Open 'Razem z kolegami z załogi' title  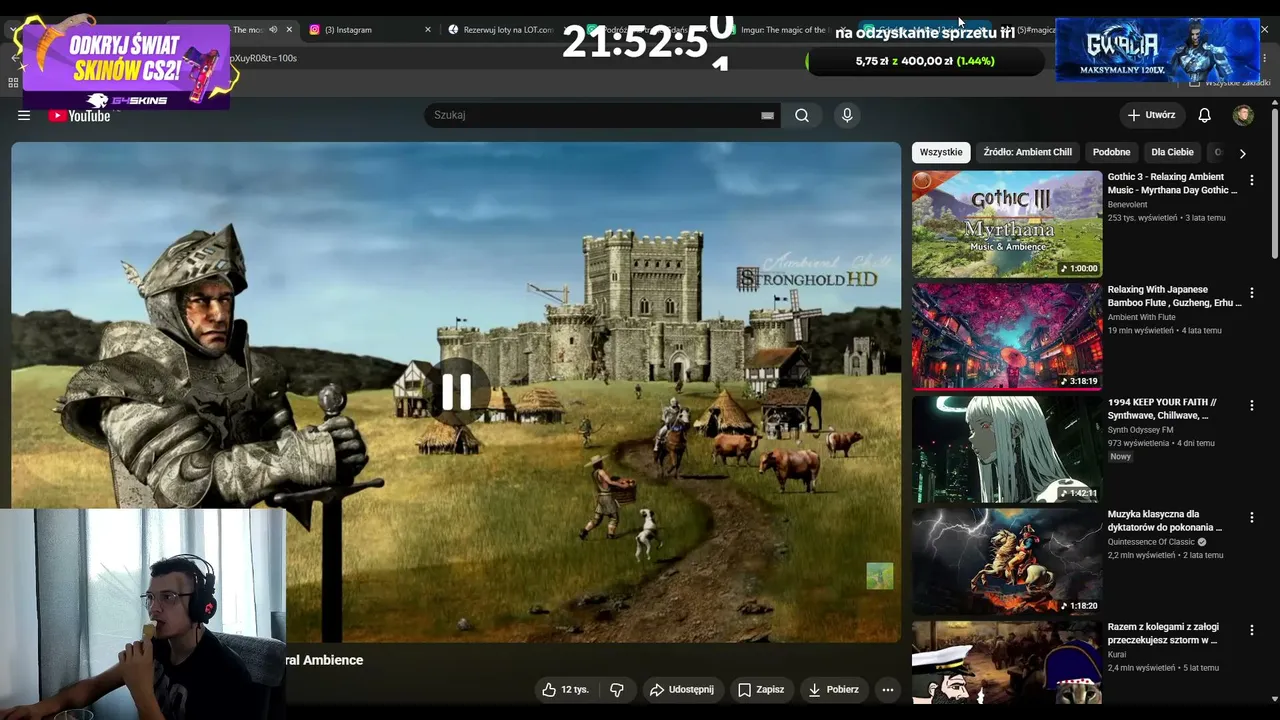(x=1163, y=634)
